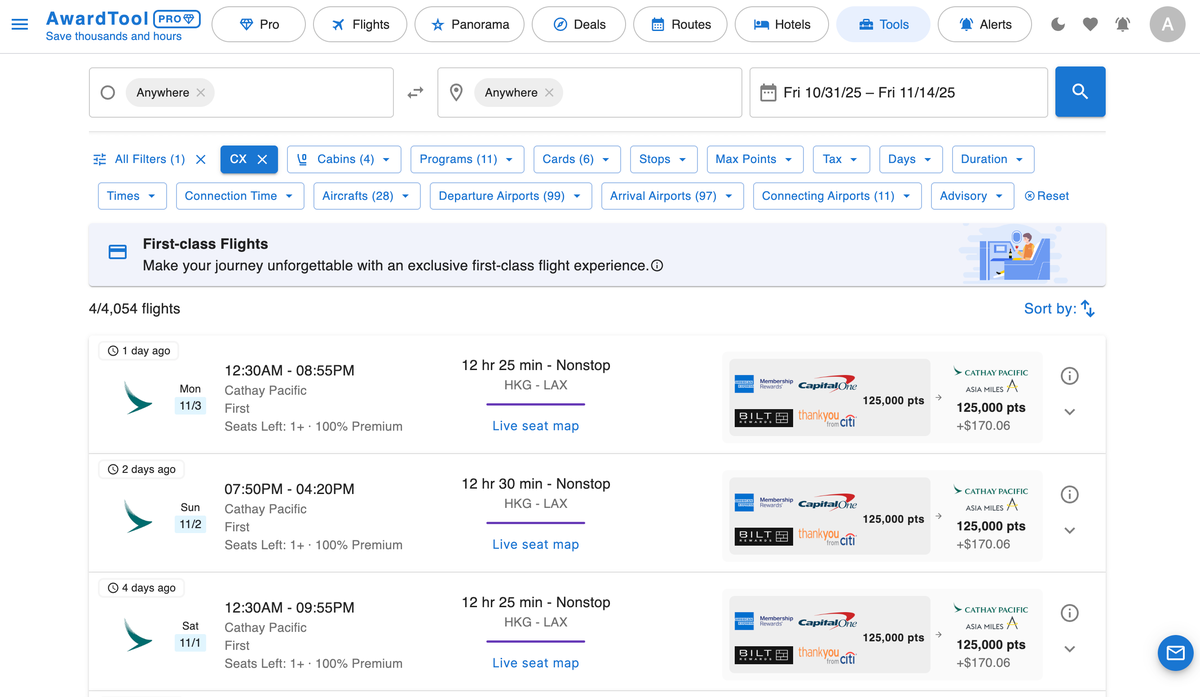The width and height of the screenshot is (1200, 697).
Task: Open favorites with the heart icon
Action: pyautogui.click(x=1090, y=24)
